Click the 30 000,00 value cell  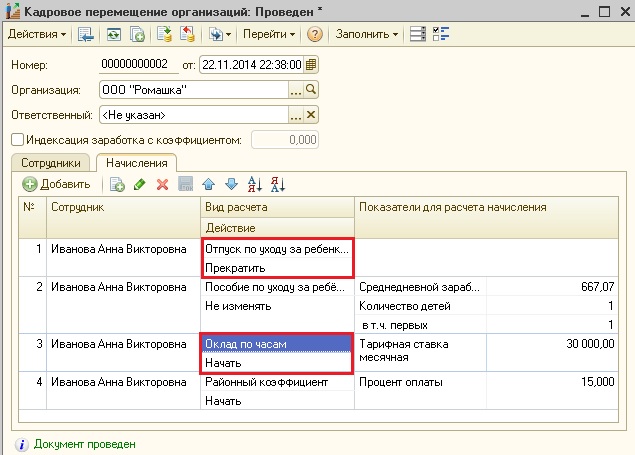[552, 353]
